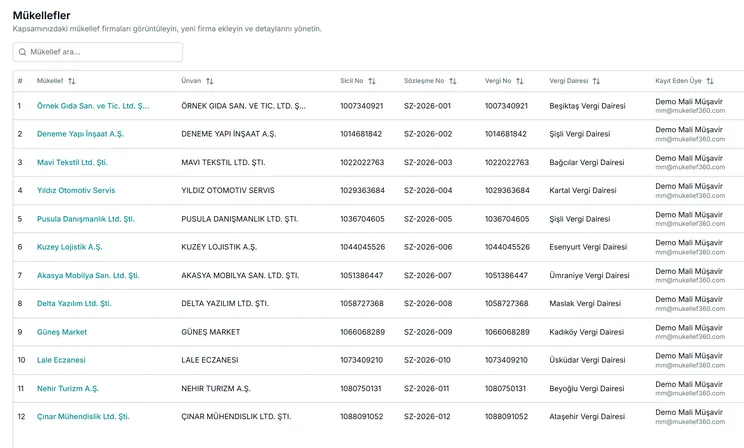
Task: Click Maslak Vergi Dairesi cell
Action: [x=585, y=303]
